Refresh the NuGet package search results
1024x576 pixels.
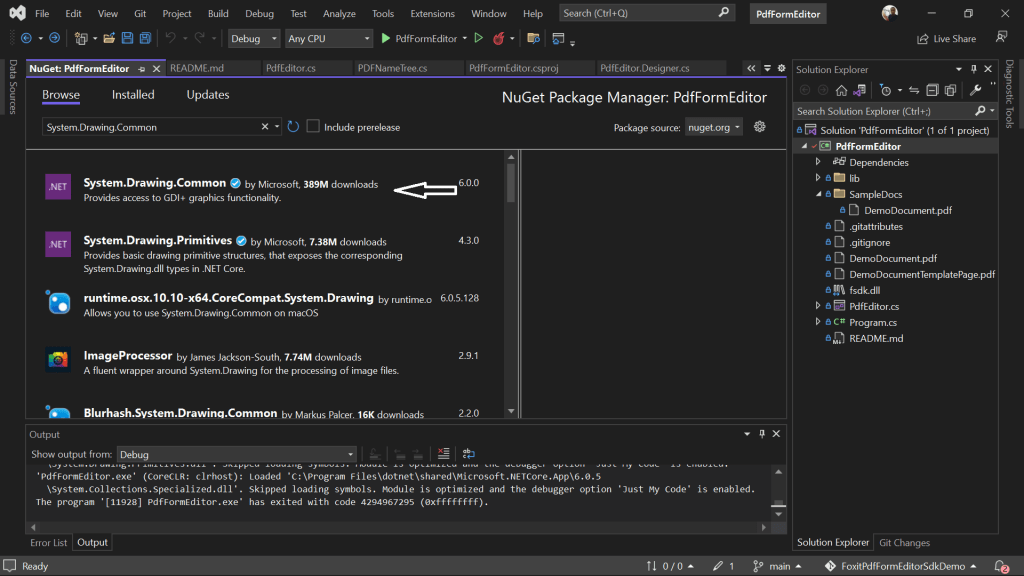293,127
